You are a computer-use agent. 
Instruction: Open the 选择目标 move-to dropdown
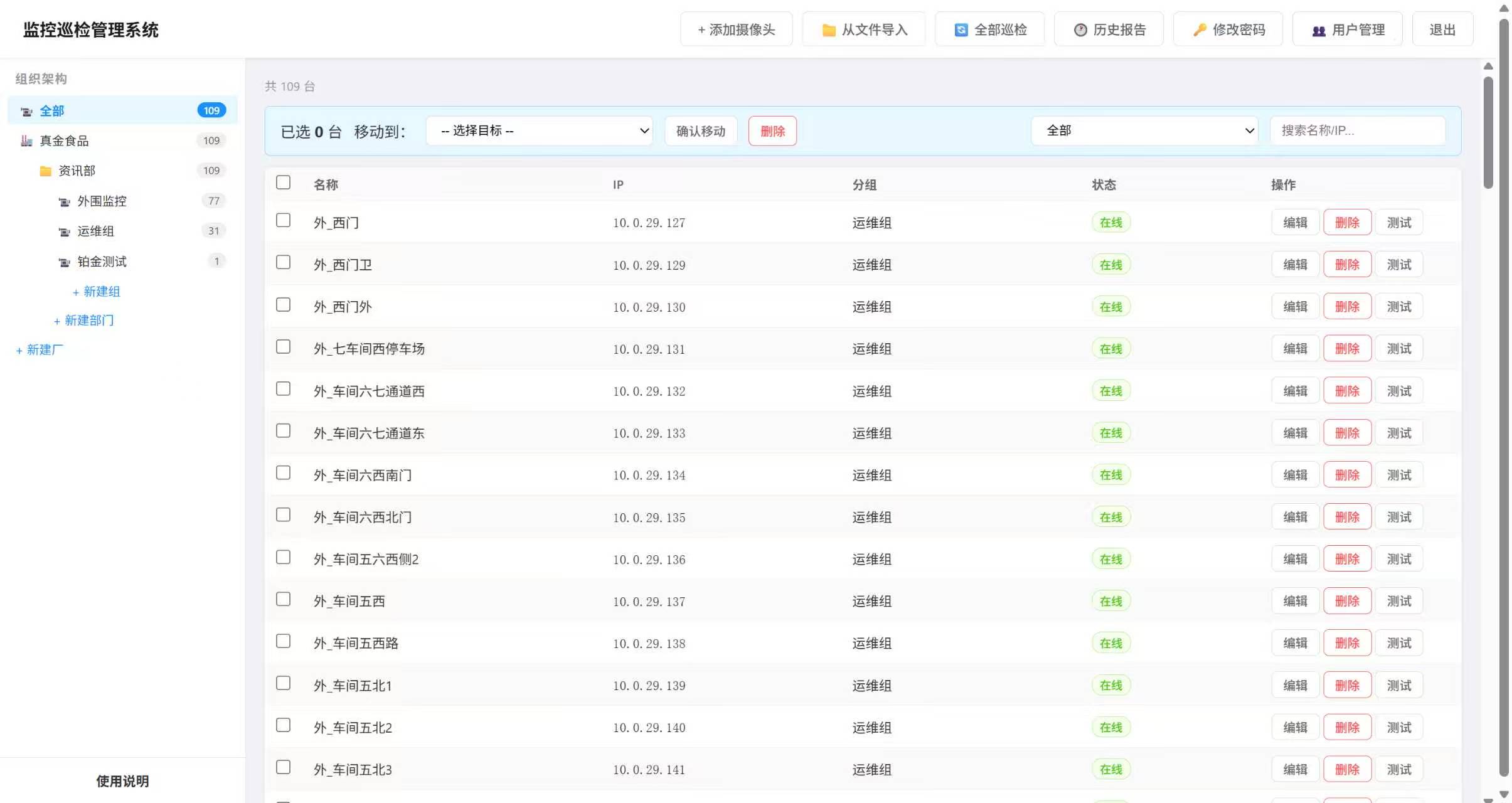pyautogui.click(x=540, y=130)
